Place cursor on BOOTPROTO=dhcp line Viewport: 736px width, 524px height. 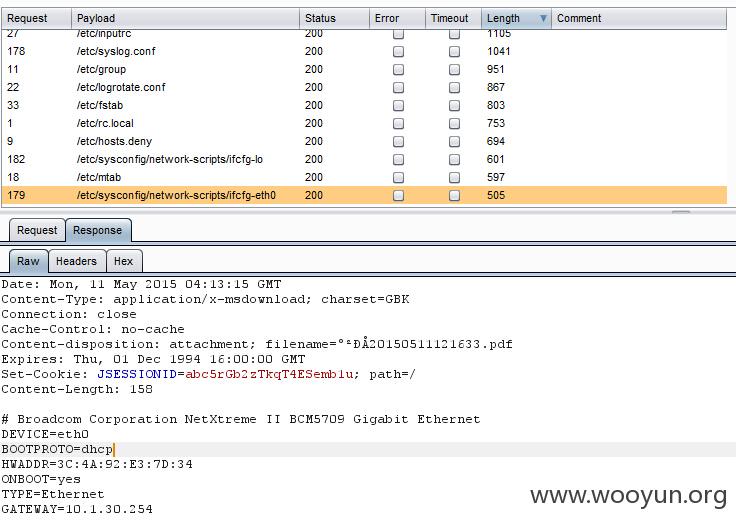click(x=57, y=449)
